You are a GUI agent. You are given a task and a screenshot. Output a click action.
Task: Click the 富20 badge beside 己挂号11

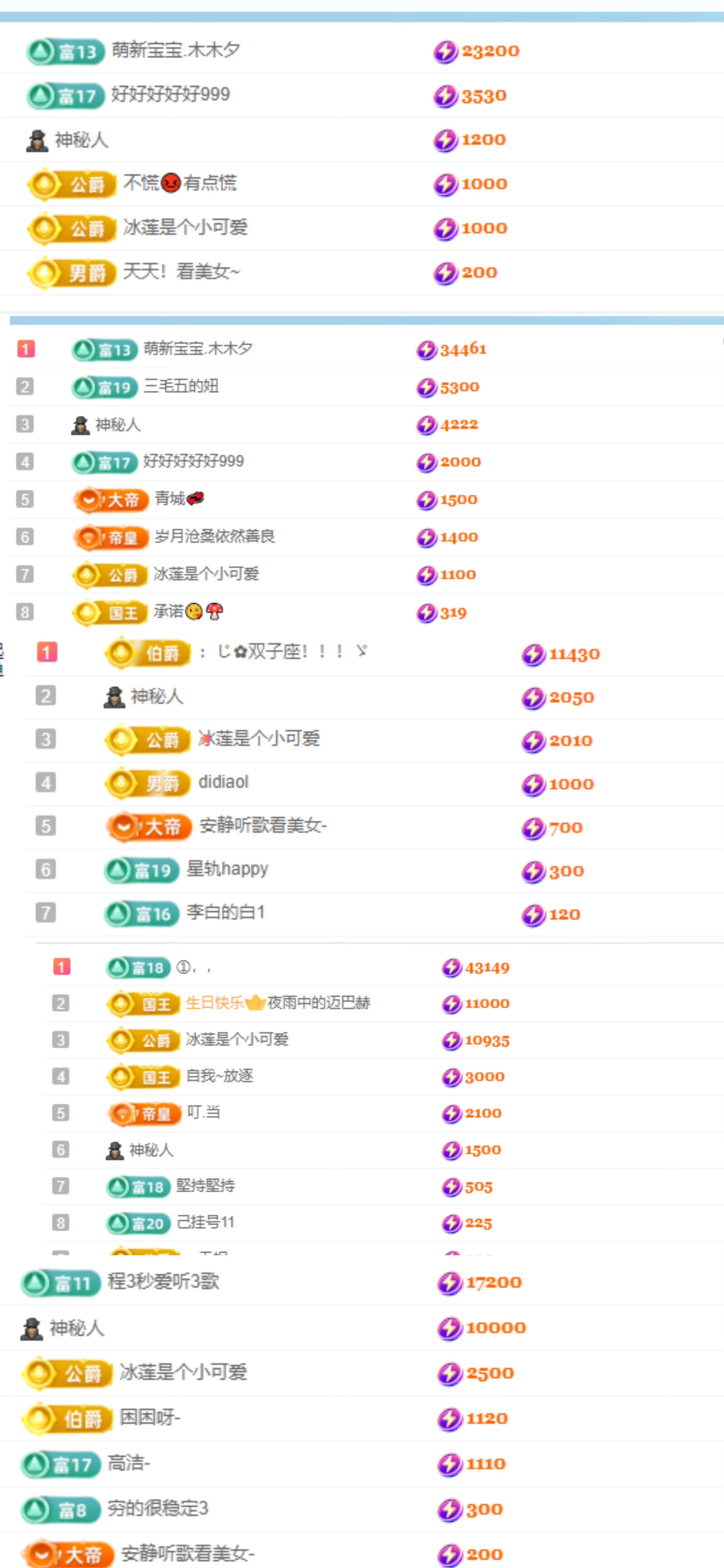coord(138,1223)
